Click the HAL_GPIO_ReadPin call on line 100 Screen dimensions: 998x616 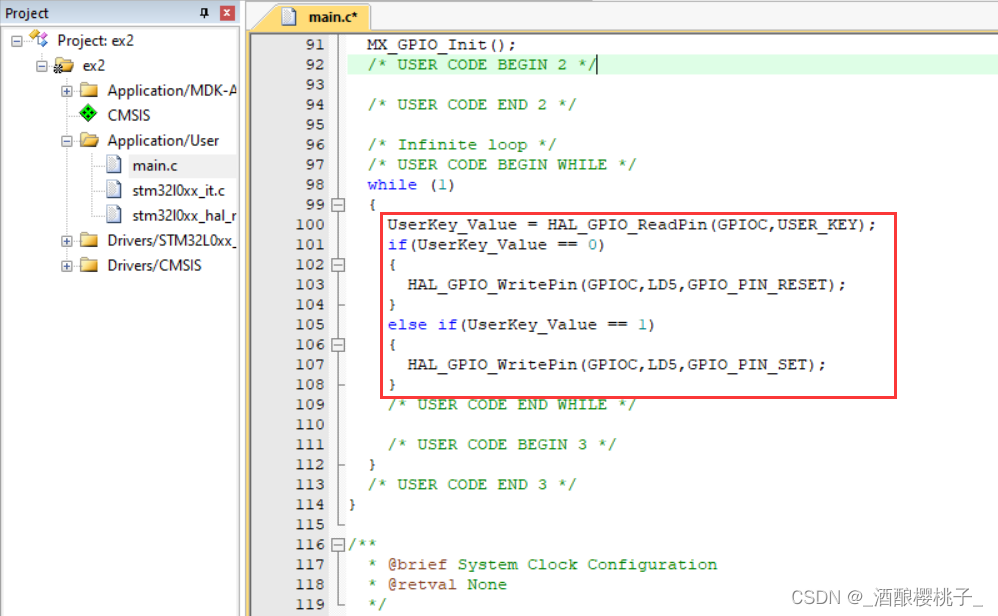coord(711,225)
